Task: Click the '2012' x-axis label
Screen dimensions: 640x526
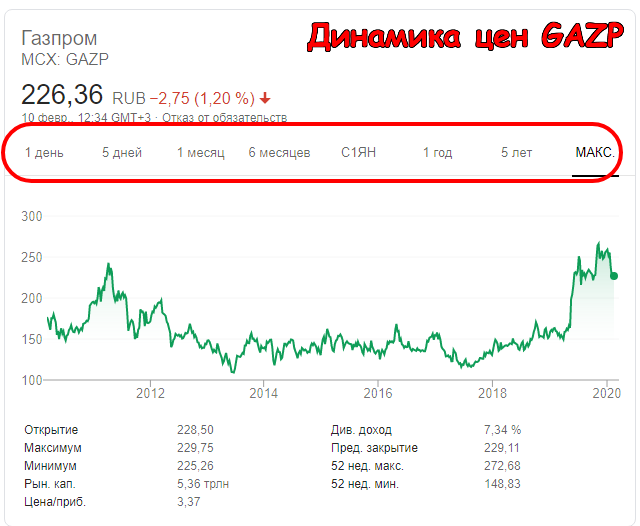Action: [150, 393]
